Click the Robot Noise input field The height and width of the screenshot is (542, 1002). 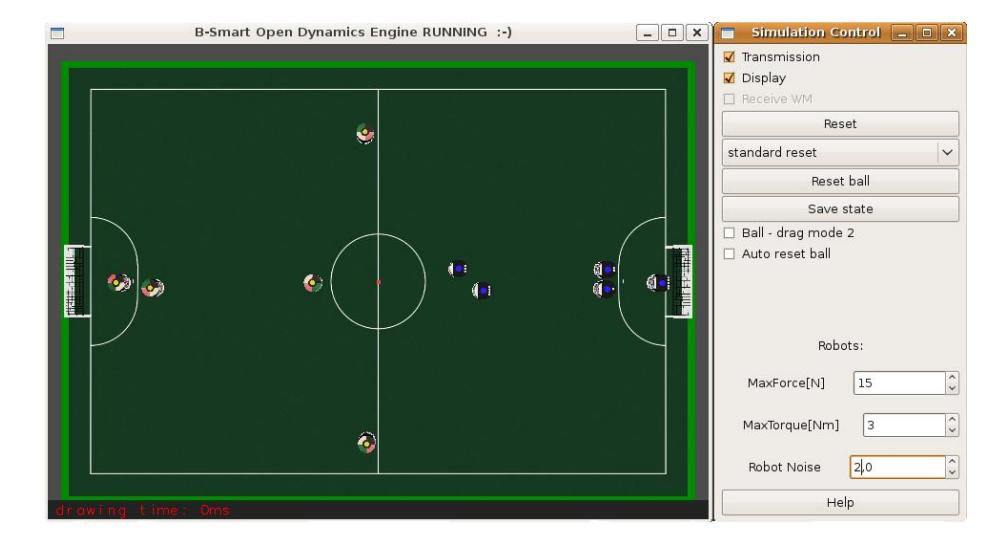[897, 467]
